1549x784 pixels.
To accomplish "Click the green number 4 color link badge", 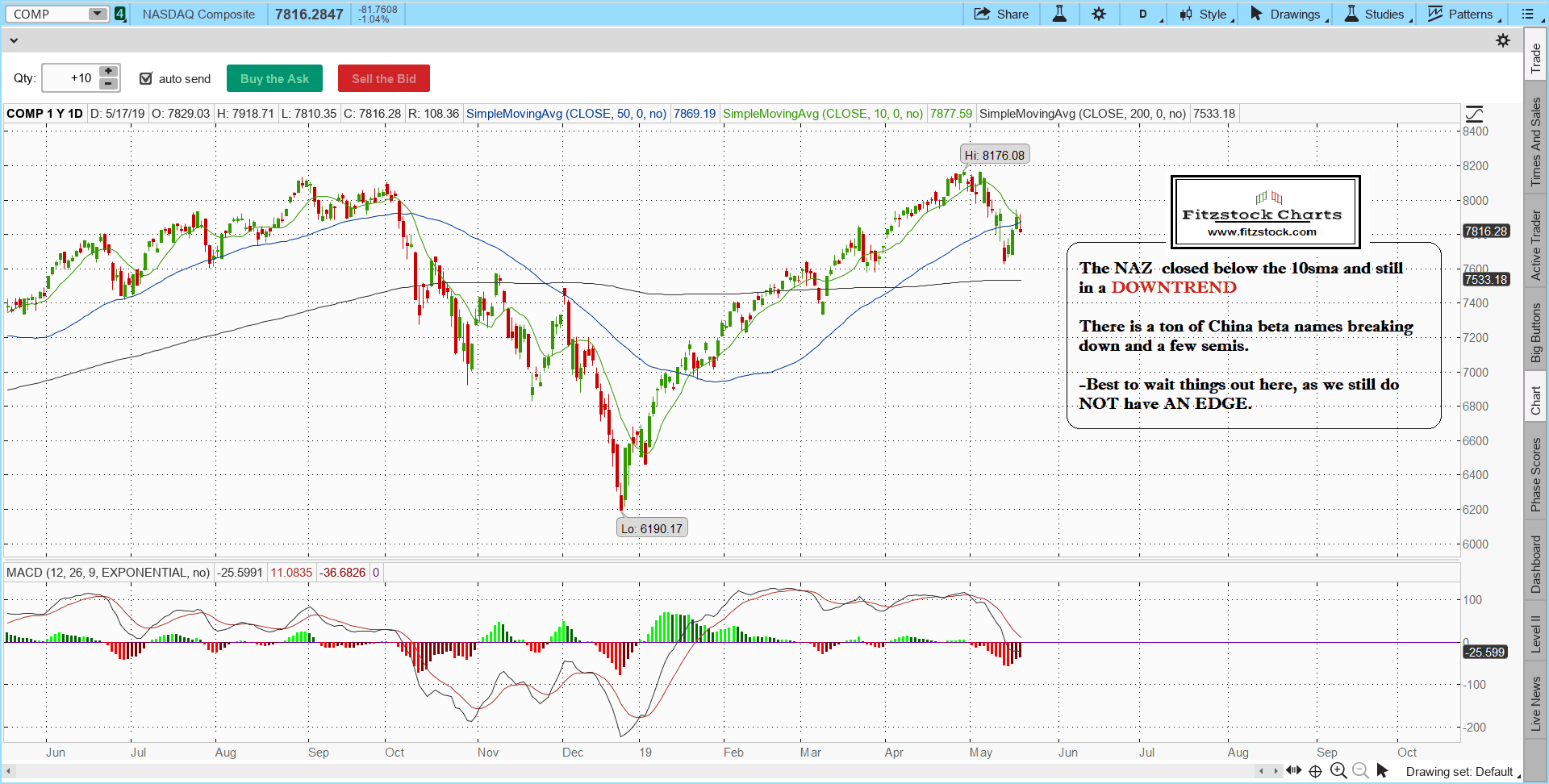I will [x=120, y=14].
